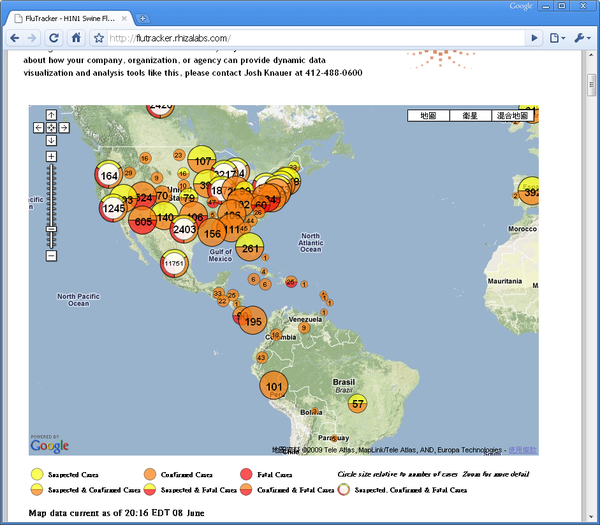Click the yellow 107 cases marker

pyautogui.click(x=202, y=160)
